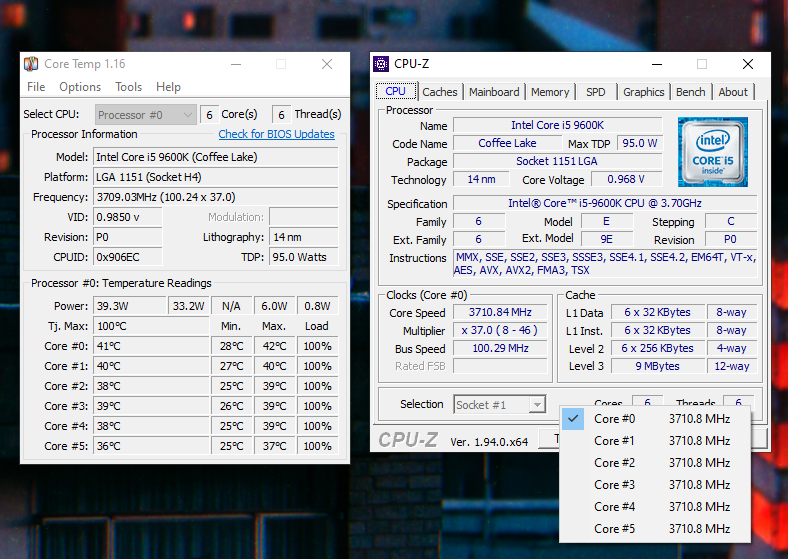Expand the Selection Socket #1 dropdown
Viewport: 788px width, 559px height.
500,405
